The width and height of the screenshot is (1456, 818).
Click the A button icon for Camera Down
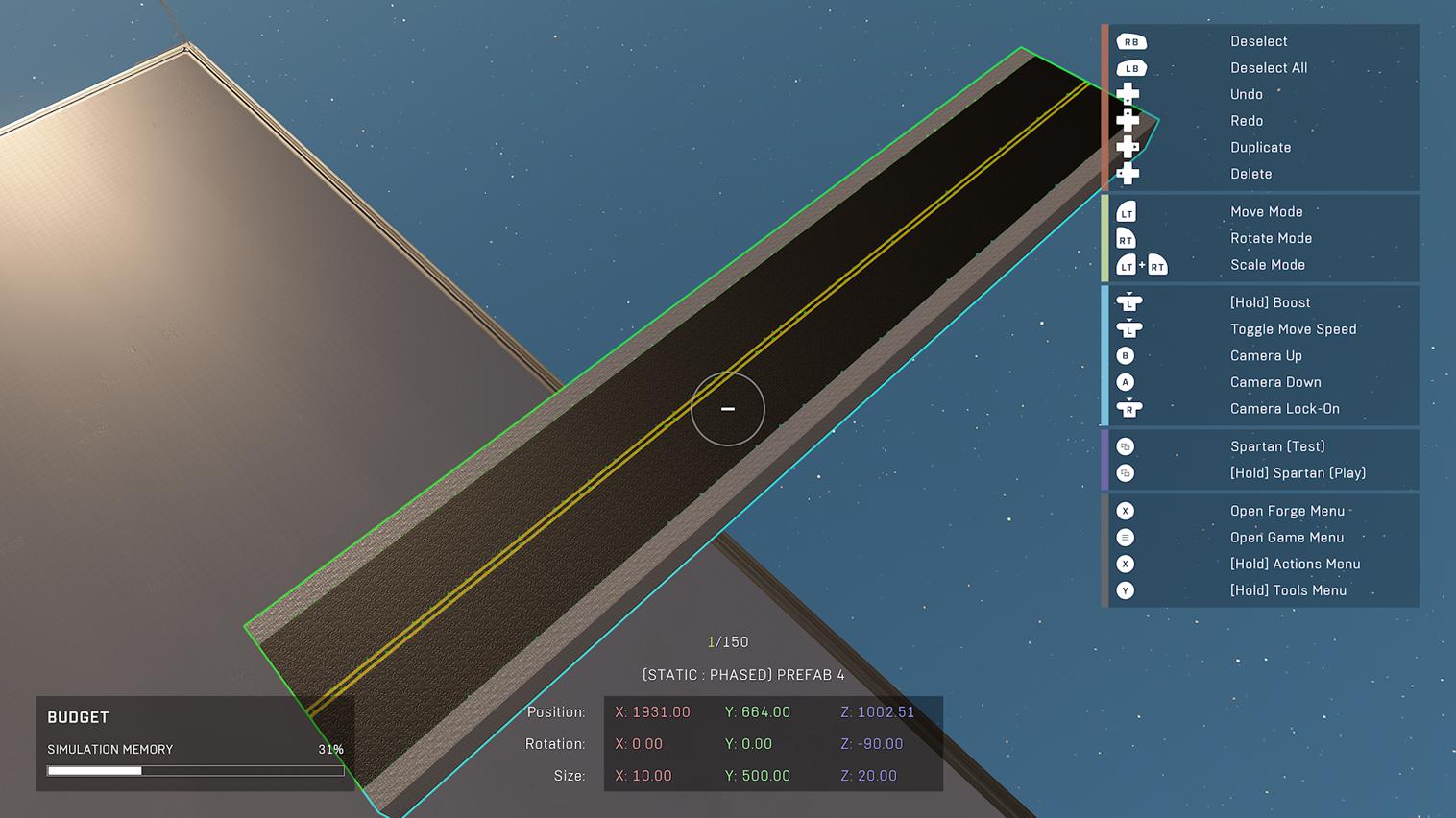[1126, 382]
